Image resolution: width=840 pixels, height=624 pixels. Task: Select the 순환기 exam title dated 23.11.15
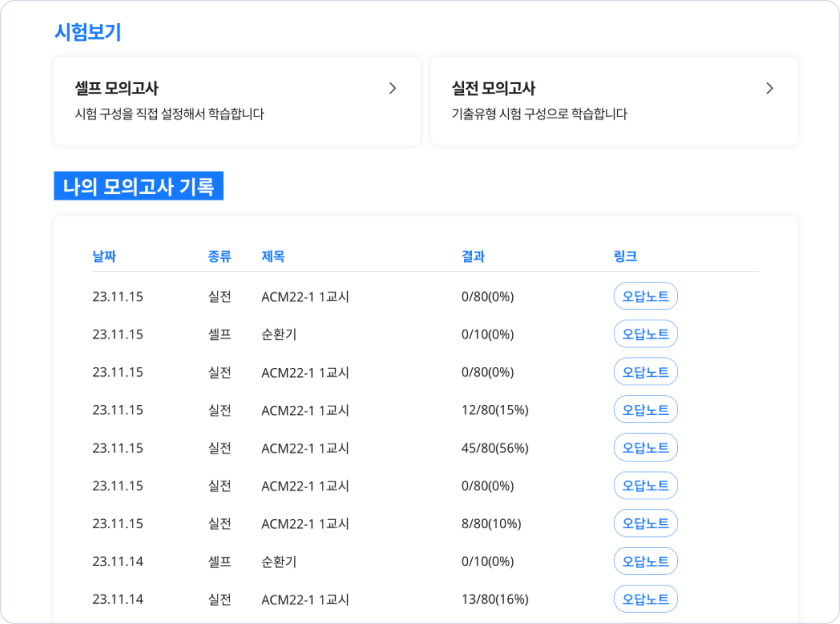coord(279,333)
